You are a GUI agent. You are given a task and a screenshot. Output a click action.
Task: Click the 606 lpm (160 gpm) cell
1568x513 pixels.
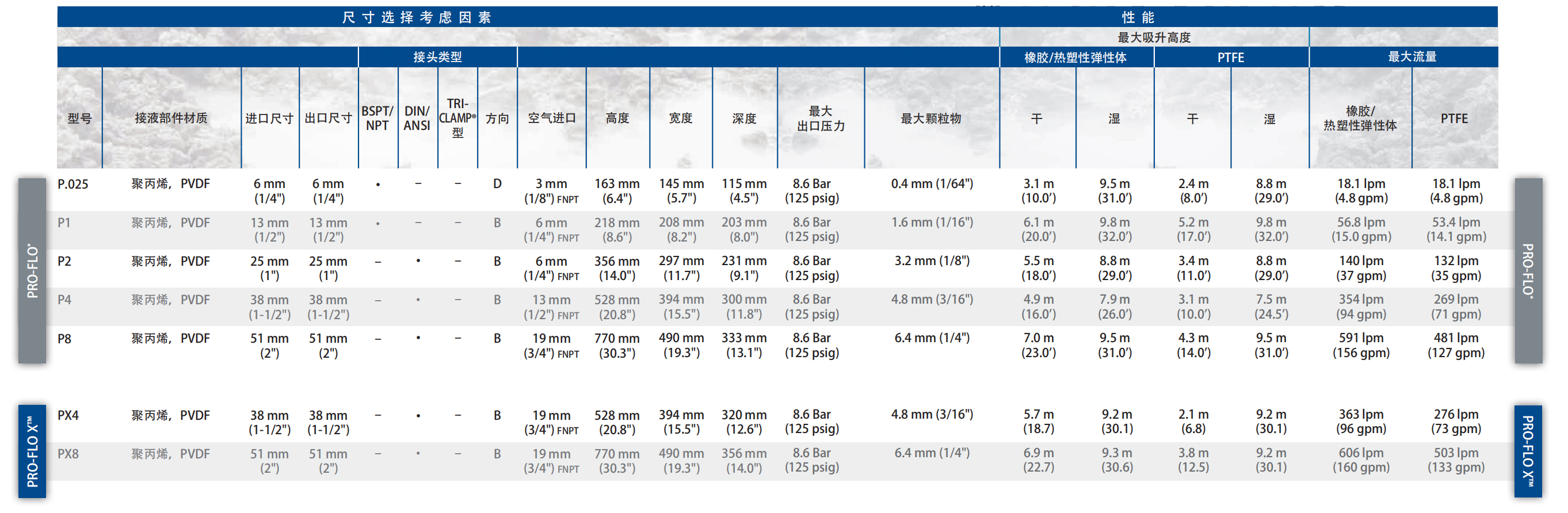[1361, 460]
